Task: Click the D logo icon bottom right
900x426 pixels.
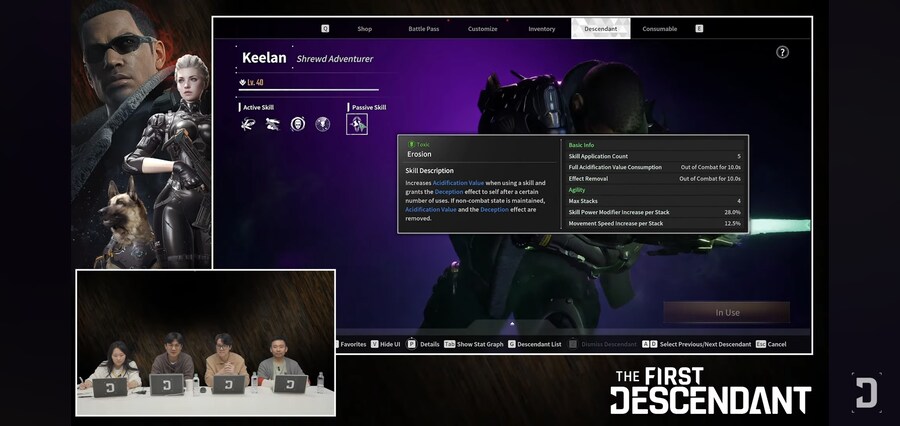Action: pos(866,391)
